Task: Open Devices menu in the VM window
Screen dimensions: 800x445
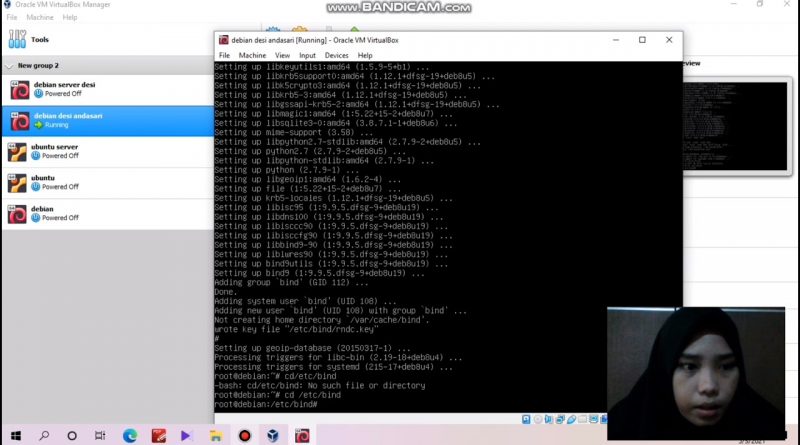Action: pyautogui.click(x=336, y=55)
